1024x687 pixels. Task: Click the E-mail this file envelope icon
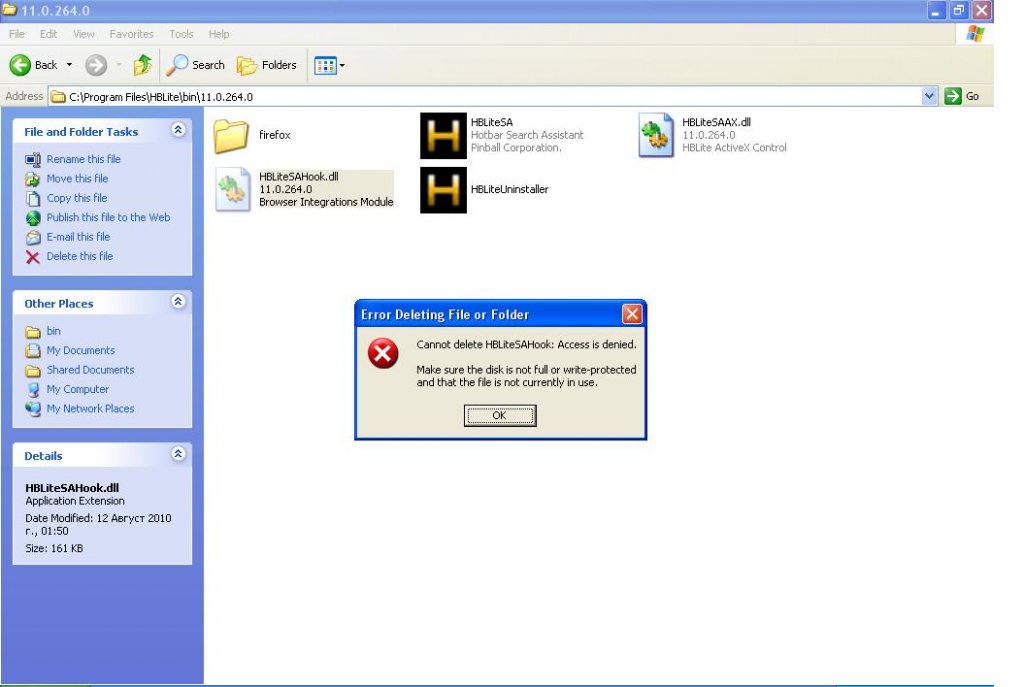33,238
